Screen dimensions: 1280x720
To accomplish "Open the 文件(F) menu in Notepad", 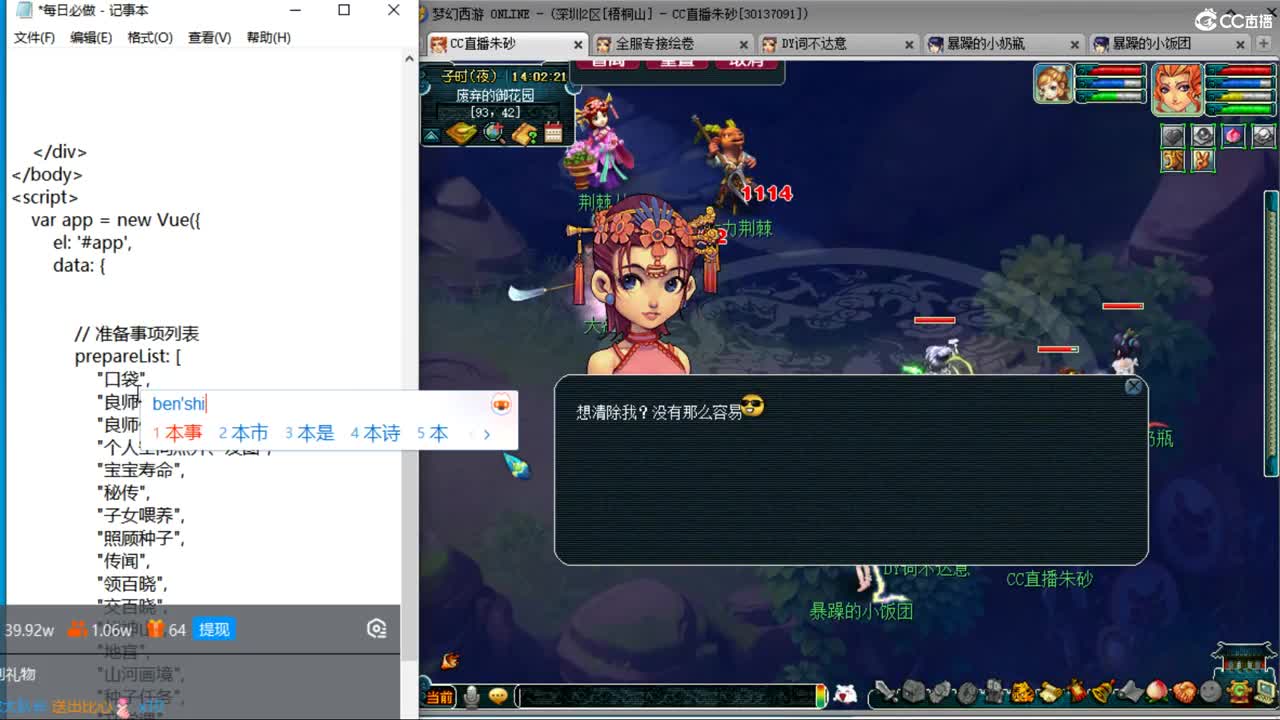I will (x=34, y=37).
